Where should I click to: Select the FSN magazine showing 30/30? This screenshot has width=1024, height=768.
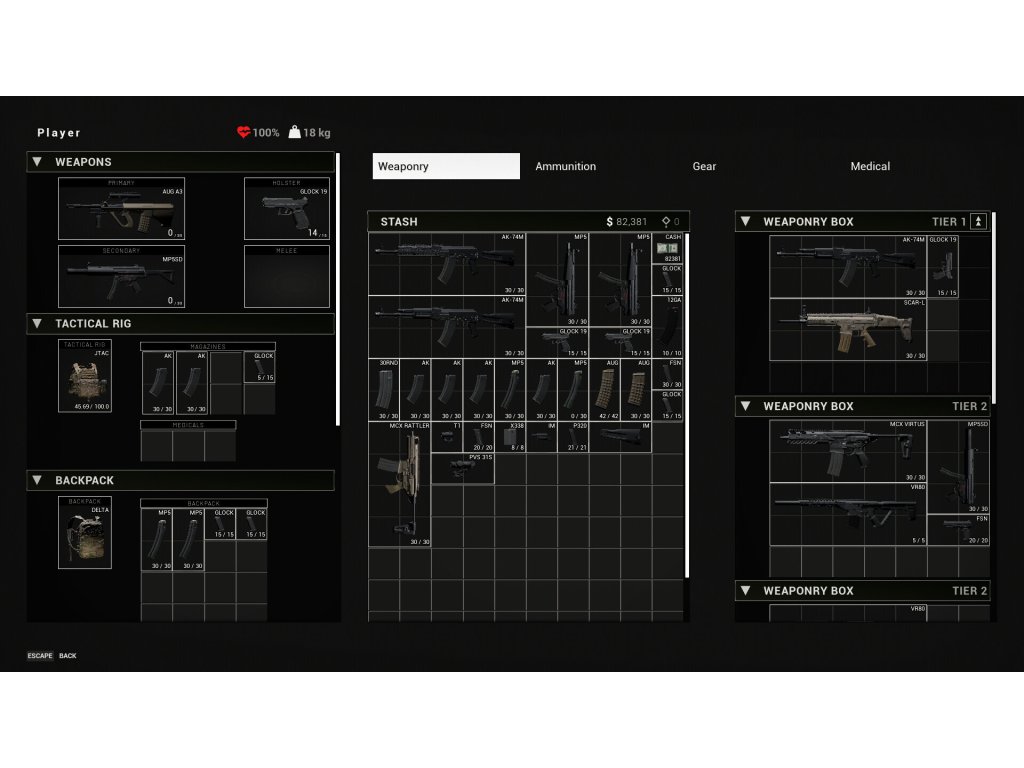point(667,374)
